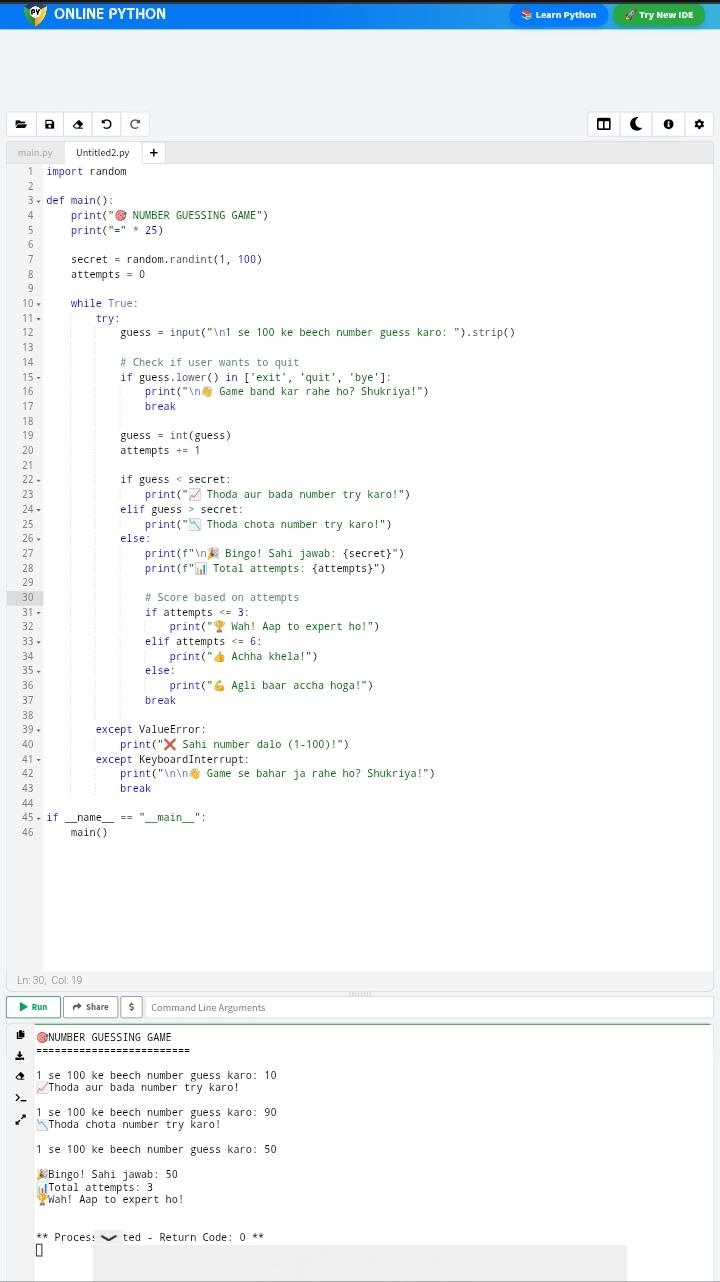Click the panel divider handle above the console
The image size is (720, 1282).
[360, 993]
